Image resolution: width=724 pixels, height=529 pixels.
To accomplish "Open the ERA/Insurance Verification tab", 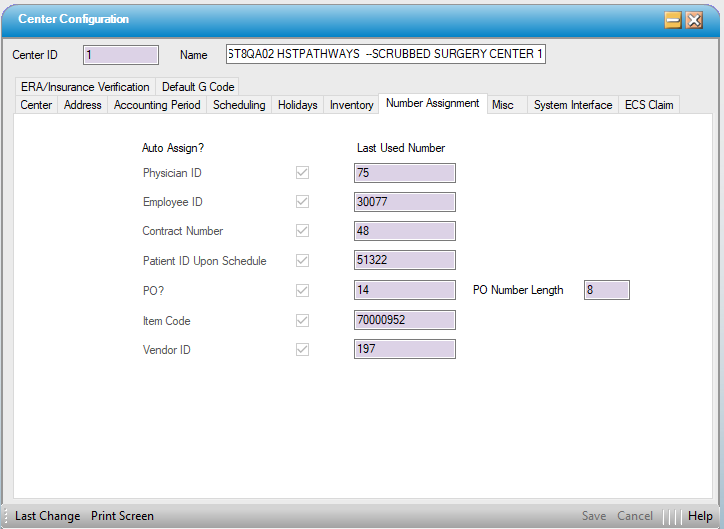I will click(x=85, y=87).
